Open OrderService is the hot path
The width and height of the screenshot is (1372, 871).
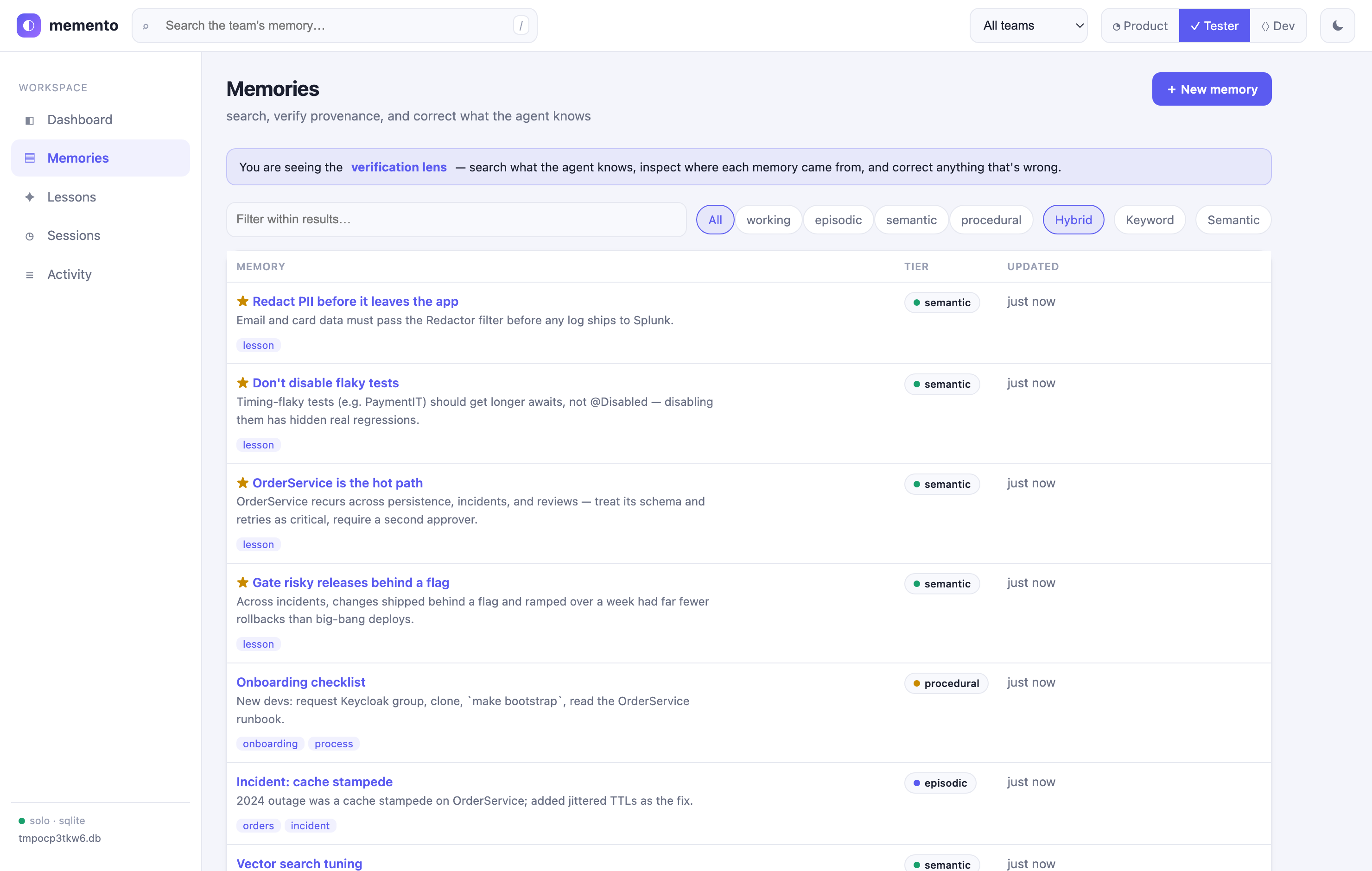point(337,483)
